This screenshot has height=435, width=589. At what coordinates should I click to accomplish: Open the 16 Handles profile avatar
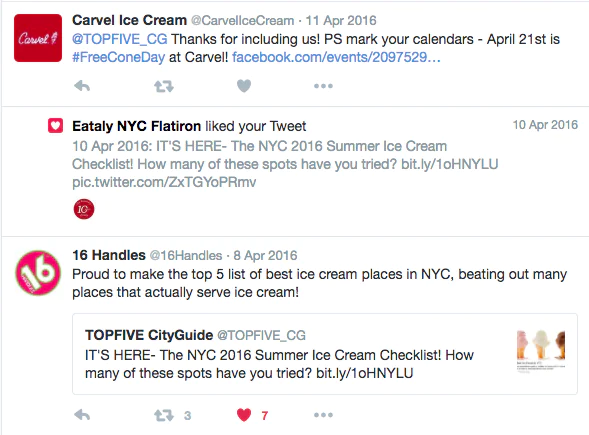coord(38,273)
